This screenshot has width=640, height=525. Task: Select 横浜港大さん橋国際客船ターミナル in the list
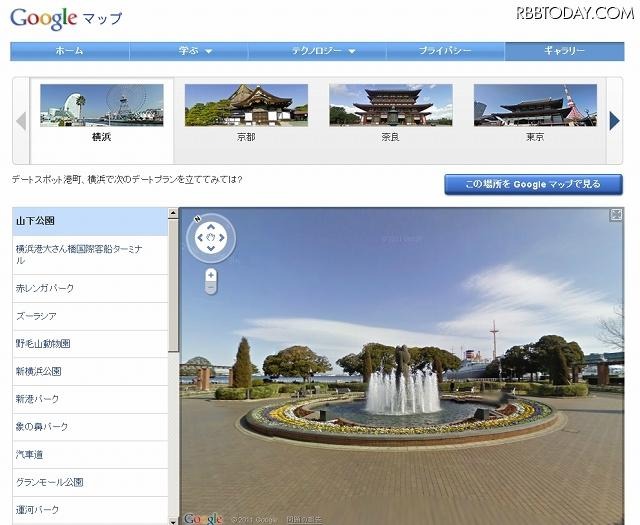[90, 255]
